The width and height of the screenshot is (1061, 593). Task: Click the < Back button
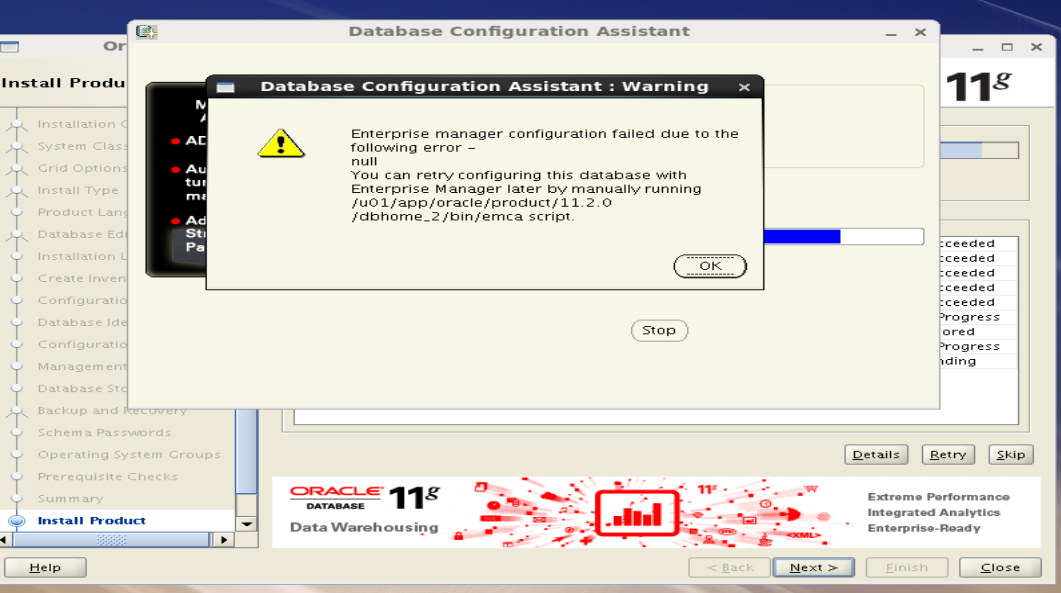point(730,567)
